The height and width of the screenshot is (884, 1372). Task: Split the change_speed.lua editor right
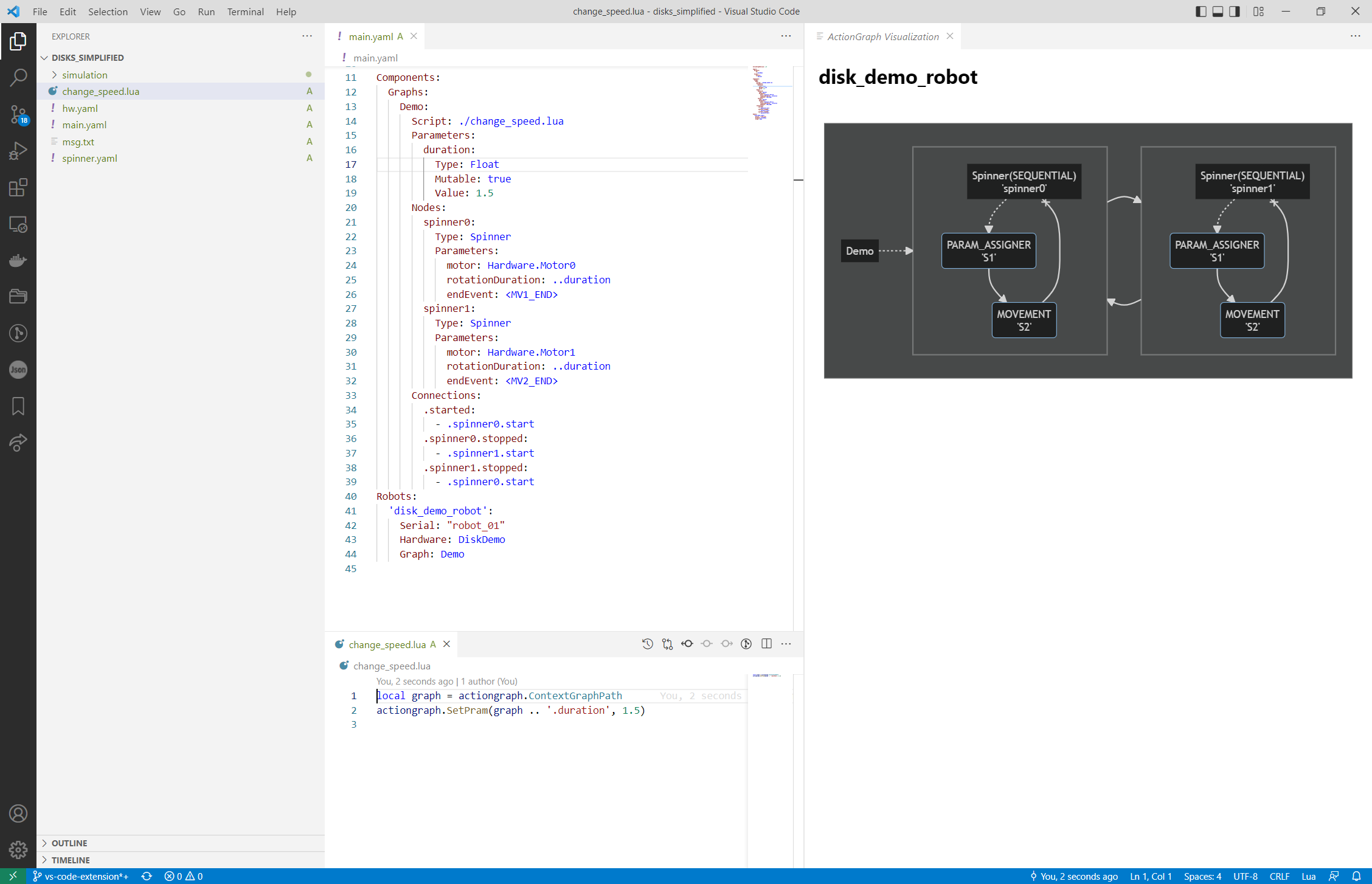(x=766, y=644)
